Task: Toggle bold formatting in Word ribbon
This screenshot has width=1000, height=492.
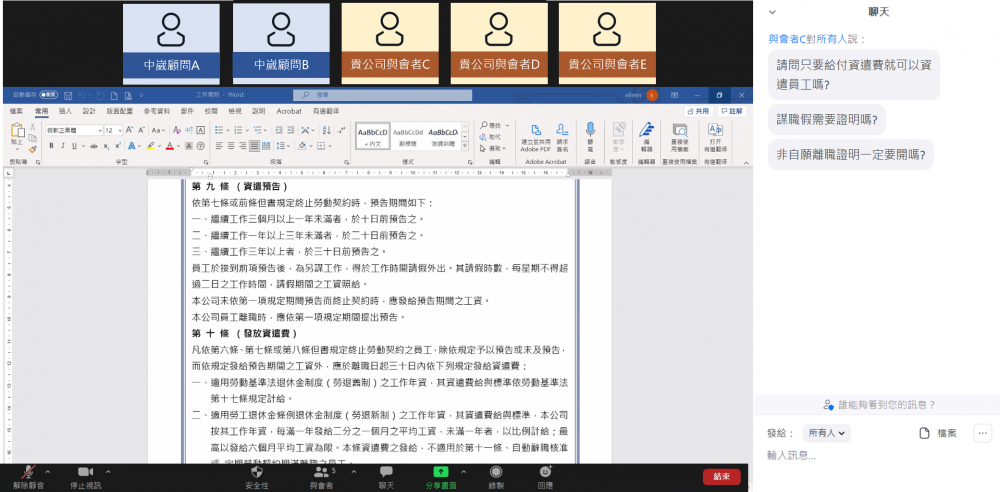Action: pyautogui.click(x=49, y=146)
